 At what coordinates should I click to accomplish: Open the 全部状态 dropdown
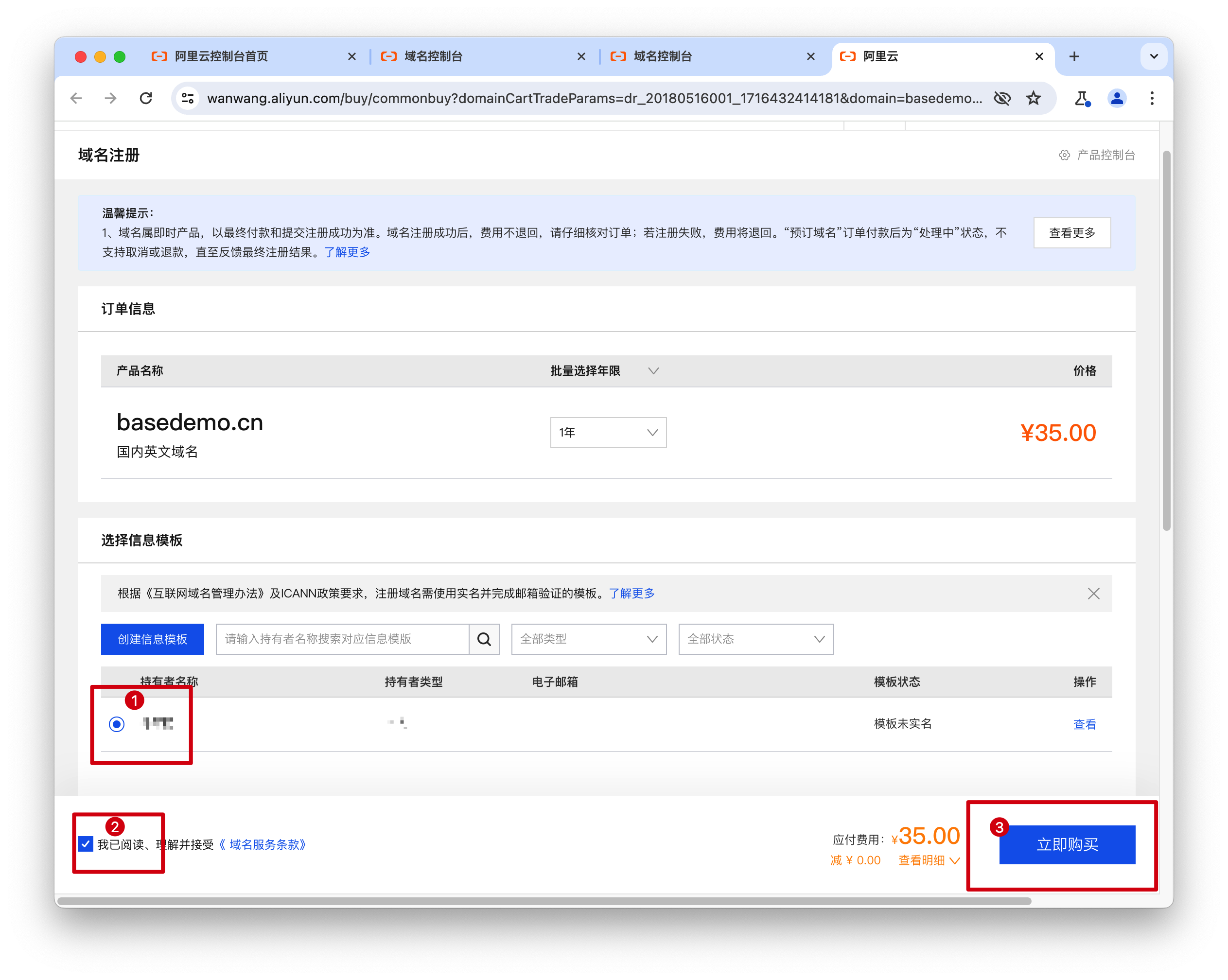click(x=756, y=639)
